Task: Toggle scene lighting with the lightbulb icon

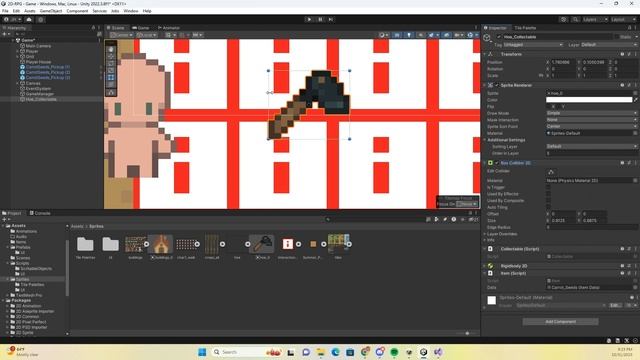Action: [409, 35]
